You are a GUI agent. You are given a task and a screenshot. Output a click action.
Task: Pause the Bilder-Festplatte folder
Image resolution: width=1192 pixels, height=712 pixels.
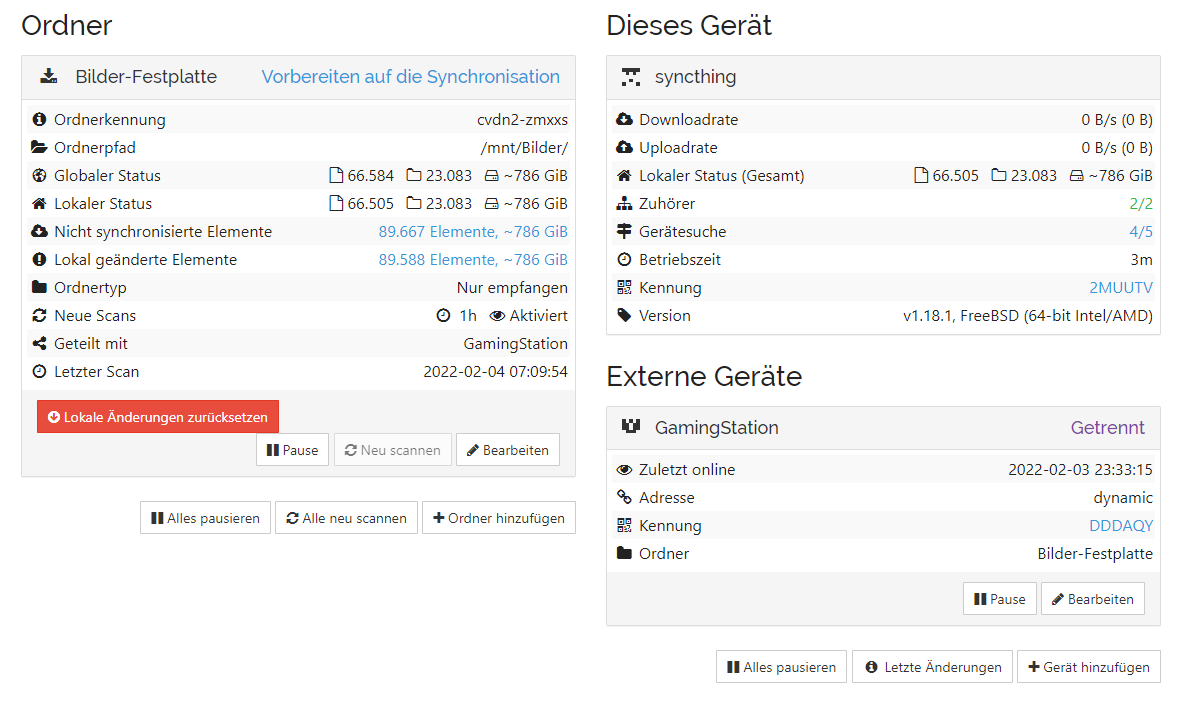[x=292, y=450]
